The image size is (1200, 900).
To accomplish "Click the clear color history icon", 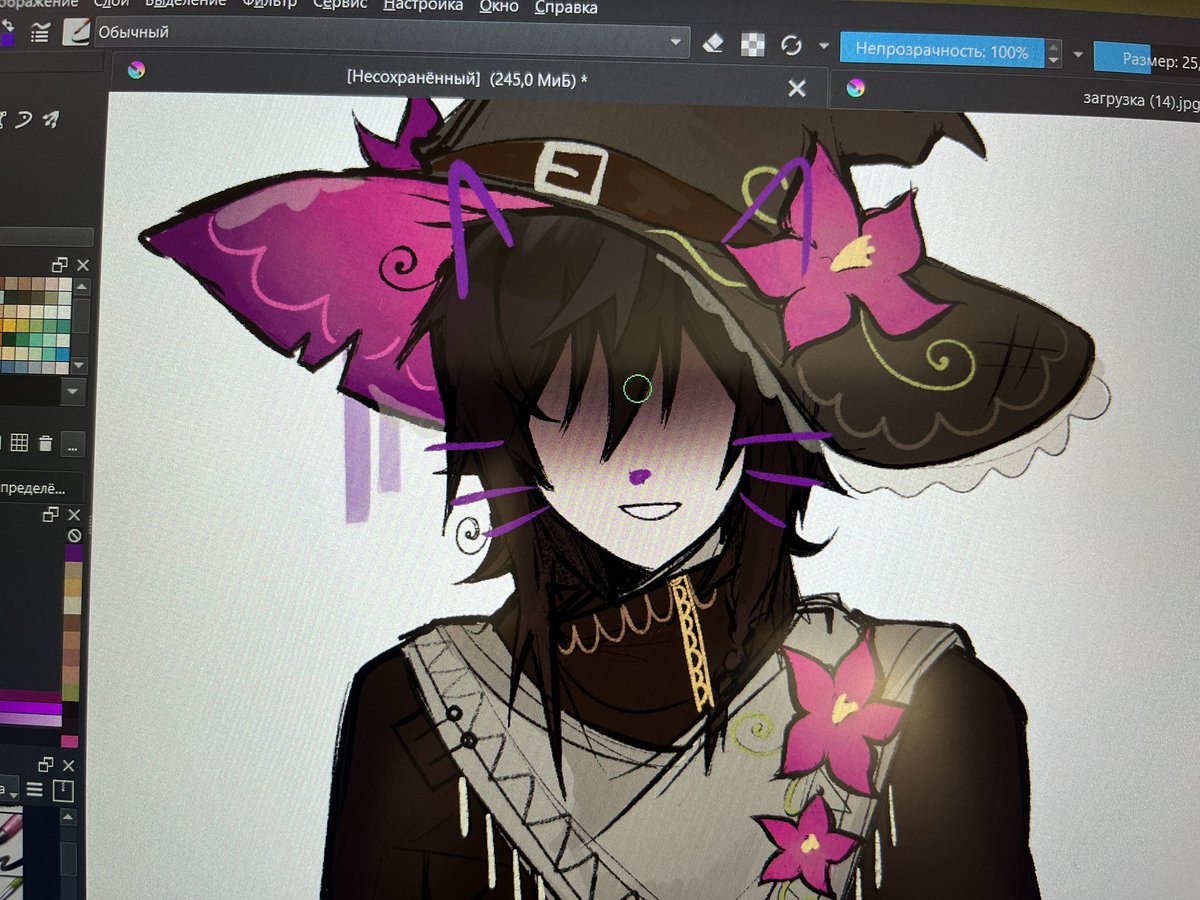I will [73, 536].
